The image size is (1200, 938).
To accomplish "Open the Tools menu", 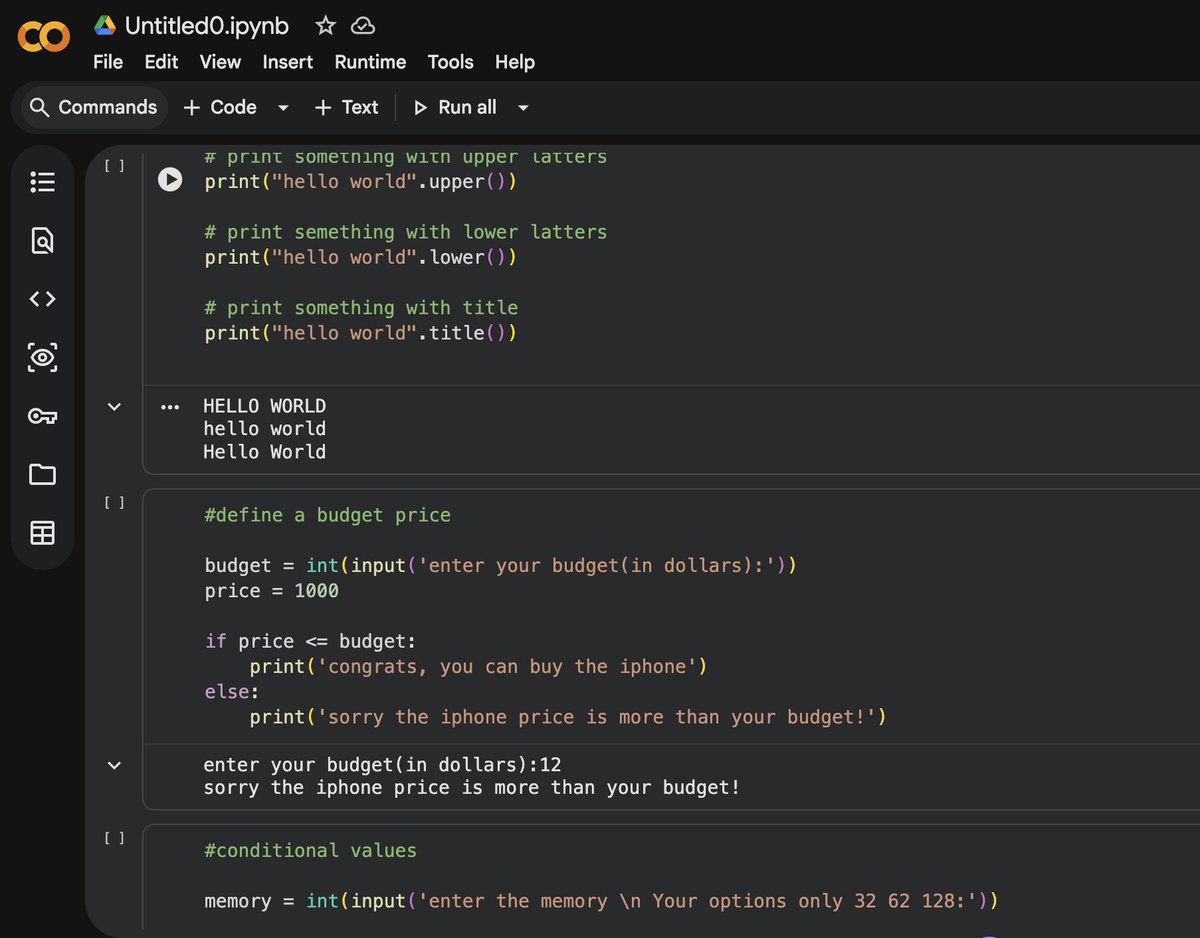I will (450, 62).
